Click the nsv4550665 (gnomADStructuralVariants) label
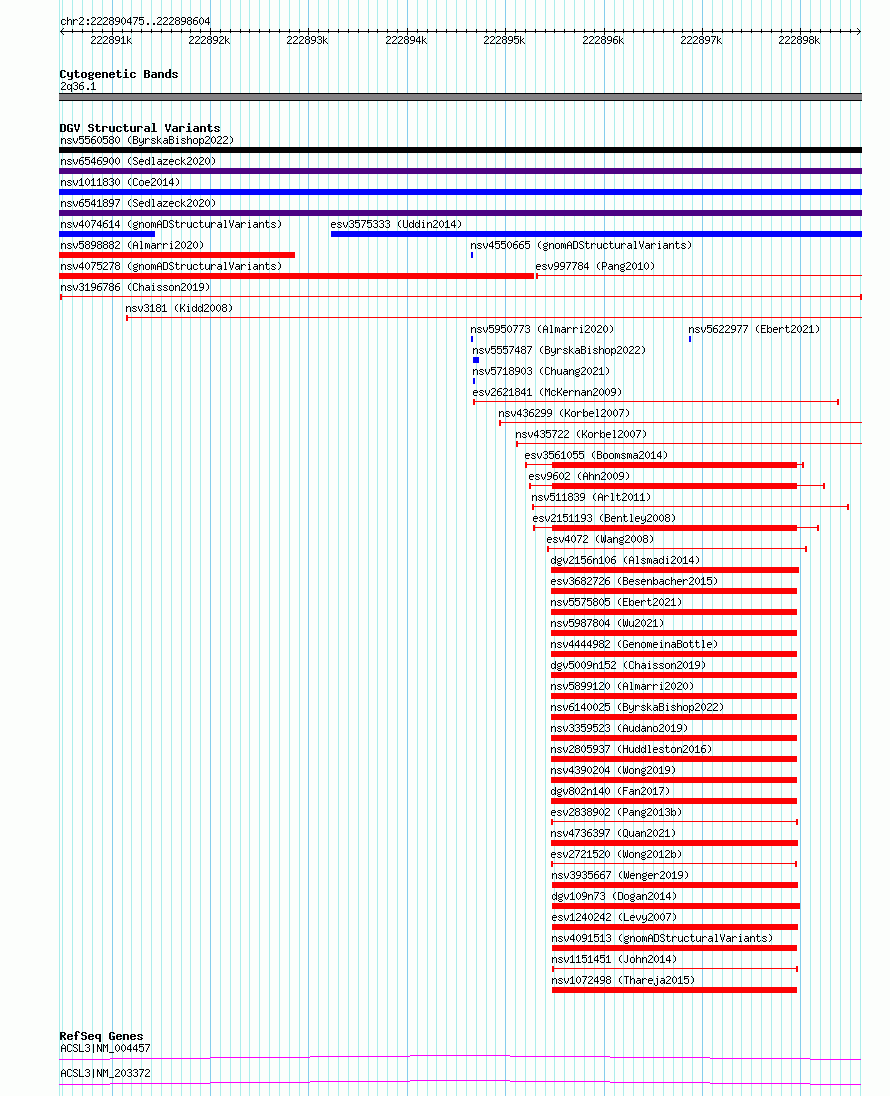 581,245
